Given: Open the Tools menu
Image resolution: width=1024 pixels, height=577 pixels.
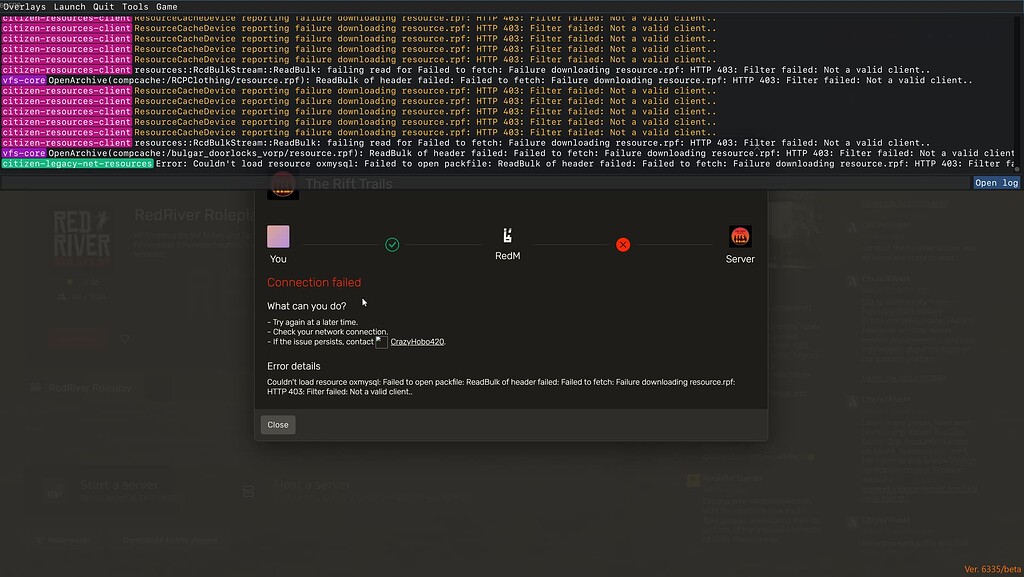Looking at the screenshot, I should tap(135, 6).
